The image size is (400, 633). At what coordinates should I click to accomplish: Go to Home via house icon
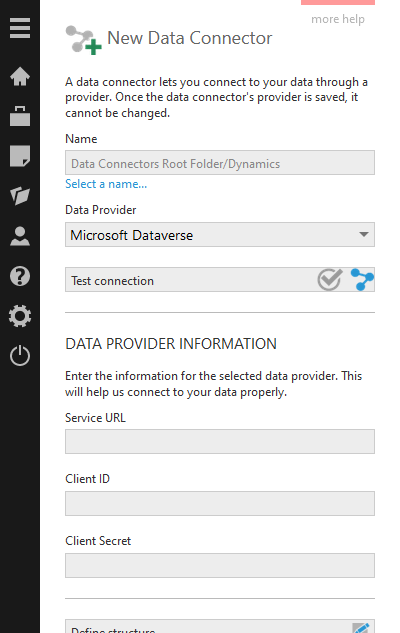pyautogui.click(x=20, y=76)
